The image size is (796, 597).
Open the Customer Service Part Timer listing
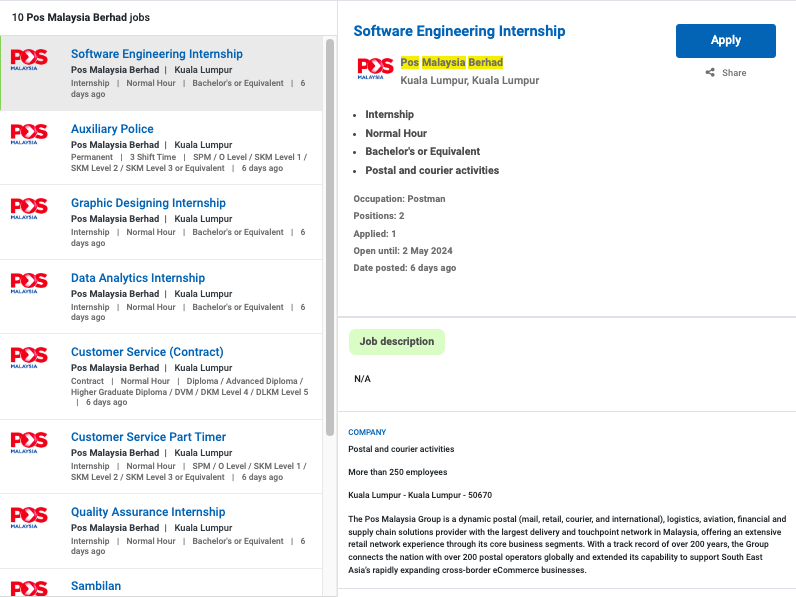tap(148, 437)
